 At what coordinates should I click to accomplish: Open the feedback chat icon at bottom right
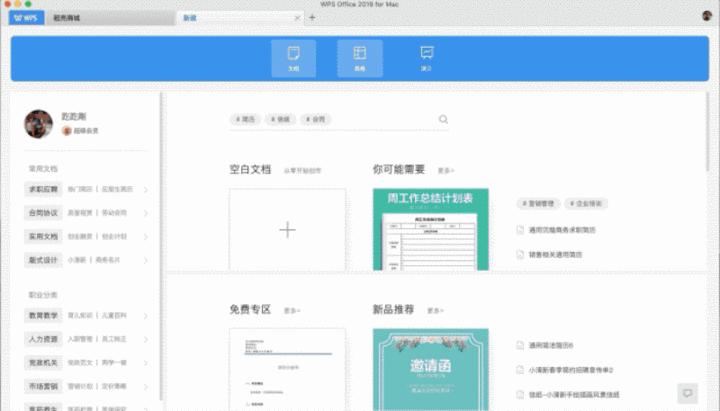(x=687, y=394)
